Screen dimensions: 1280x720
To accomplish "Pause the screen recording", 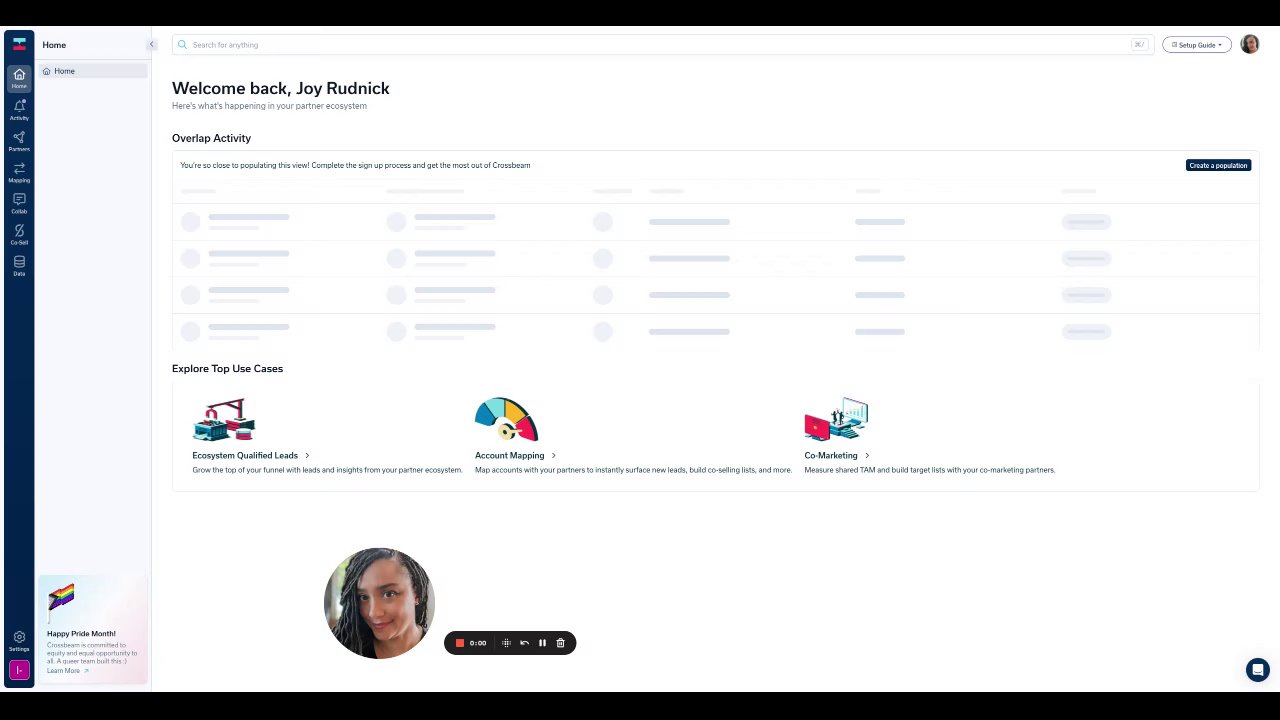I will pyautogui.click(x=542, y=643).
